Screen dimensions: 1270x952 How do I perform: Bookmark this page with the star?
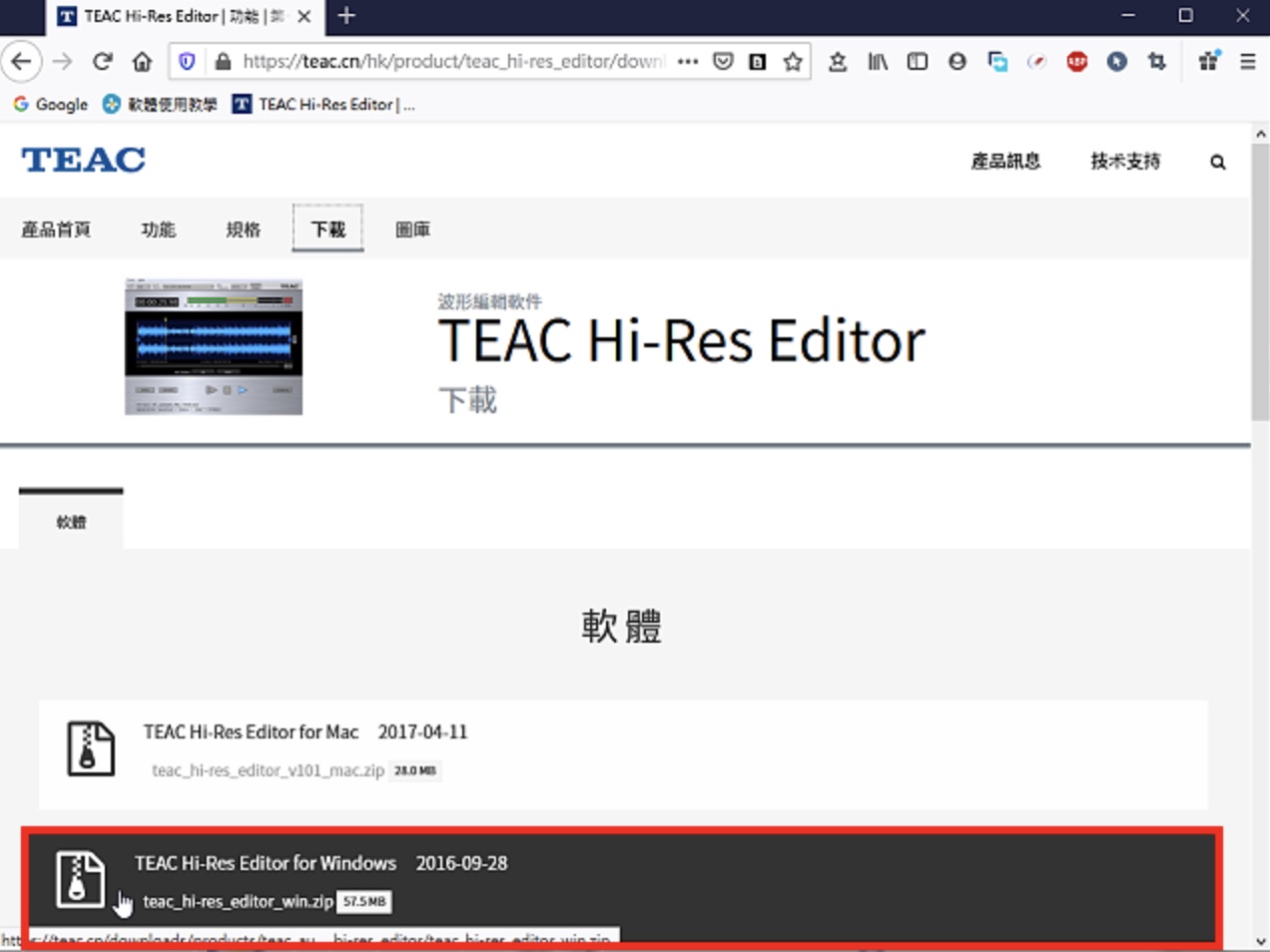click(793, 62)
